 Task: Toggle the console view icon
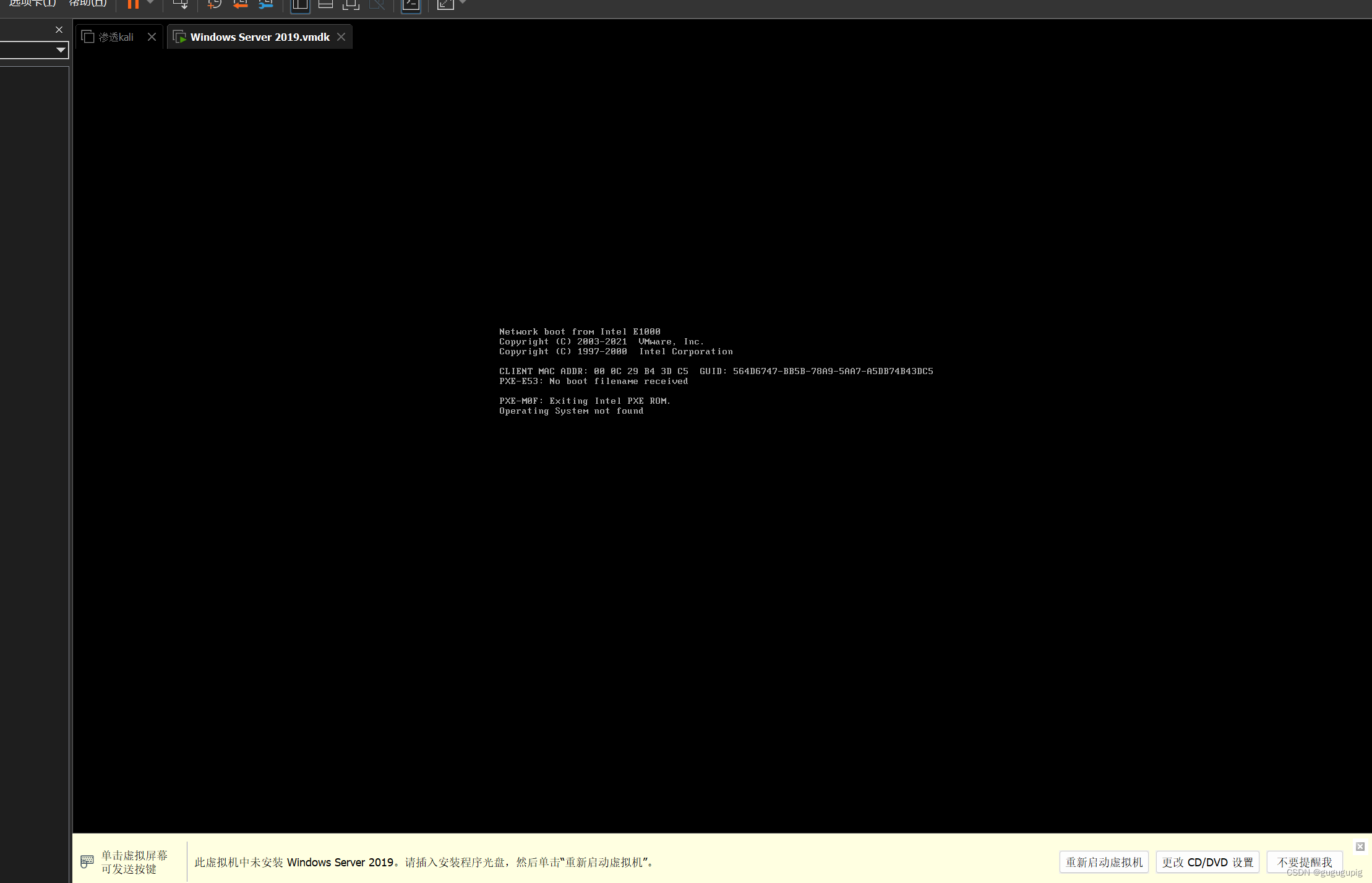click(x=411, y=4)
